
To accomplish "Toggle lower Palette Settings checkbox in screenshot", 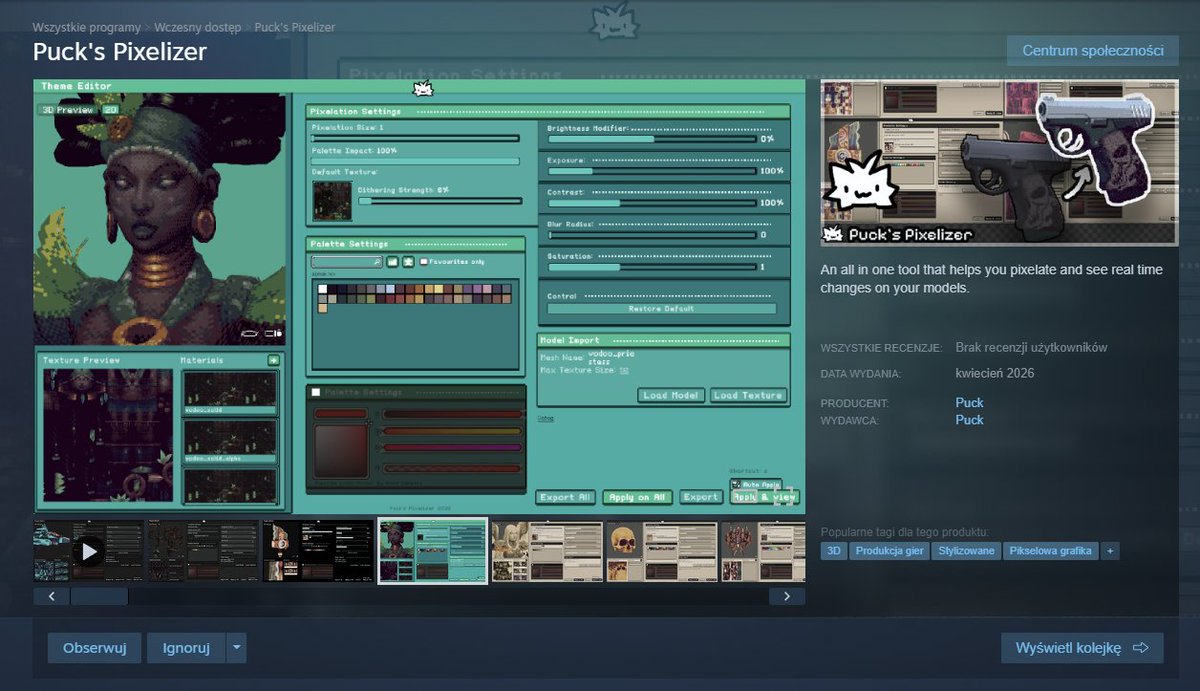I will pyautogui.click(x=316, y=392).
